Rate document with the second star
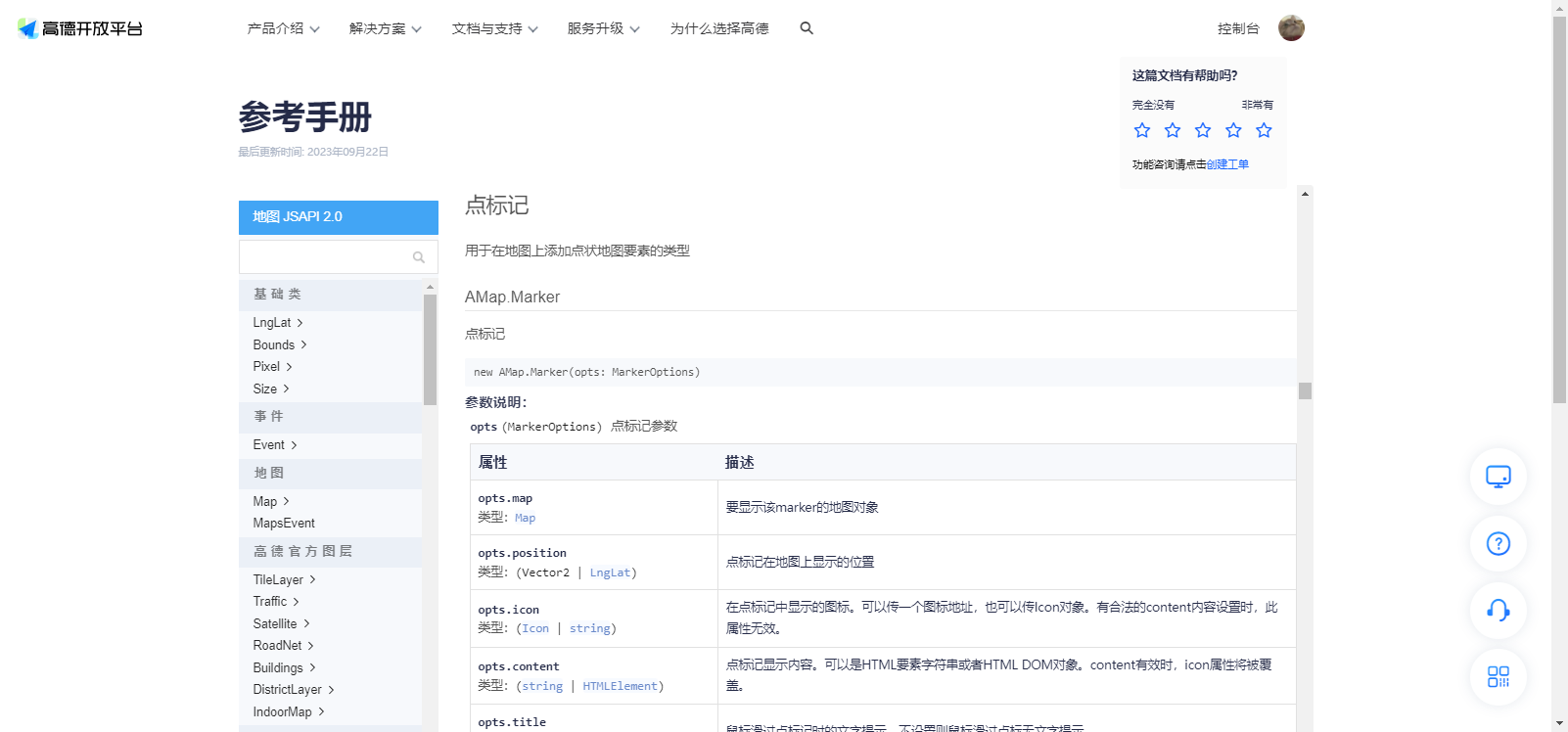The width and height of the screenshot is (1568, 732). point(1173,130)
